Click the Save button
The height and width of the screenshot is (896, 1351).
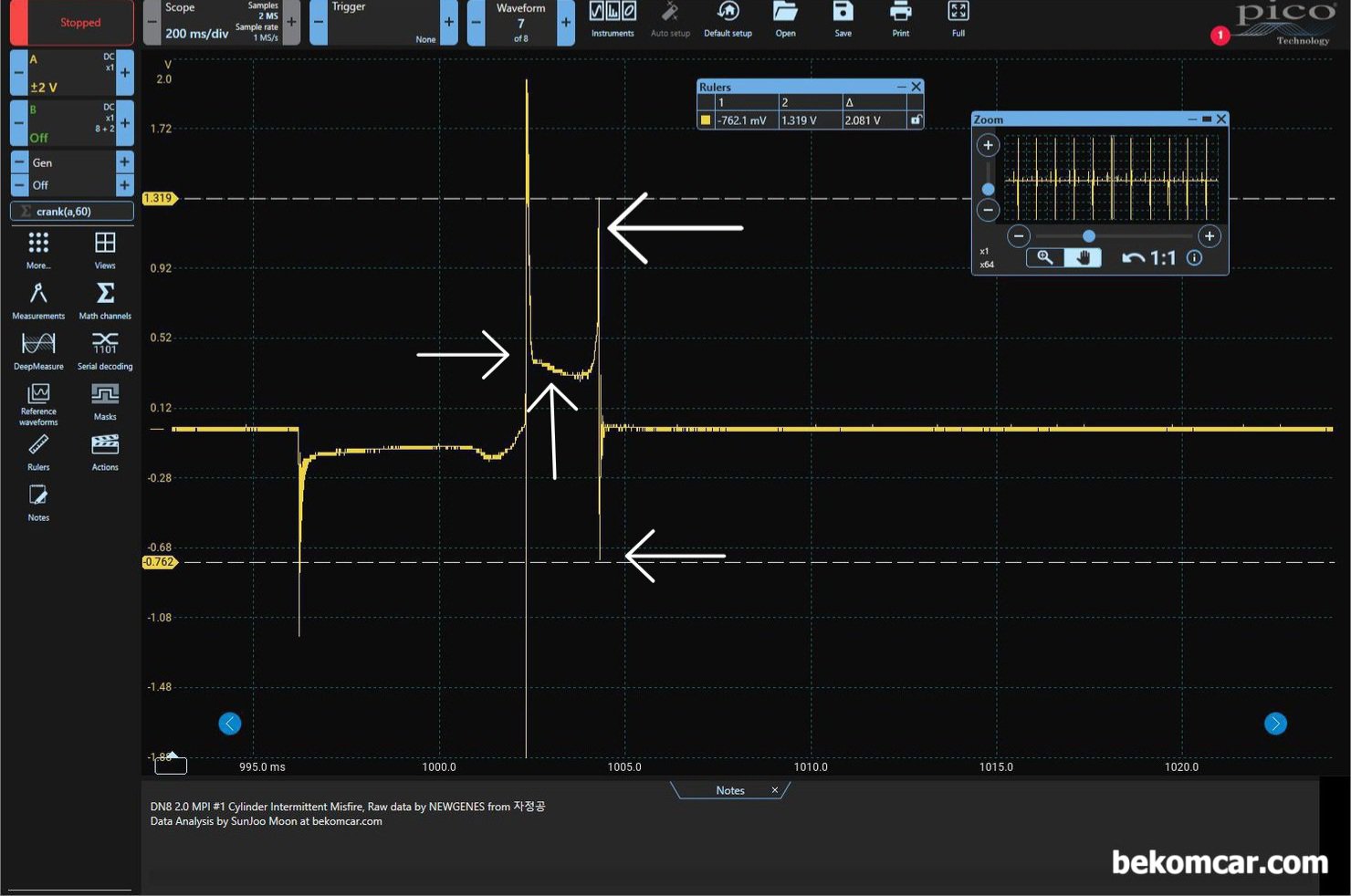point(843,19)
